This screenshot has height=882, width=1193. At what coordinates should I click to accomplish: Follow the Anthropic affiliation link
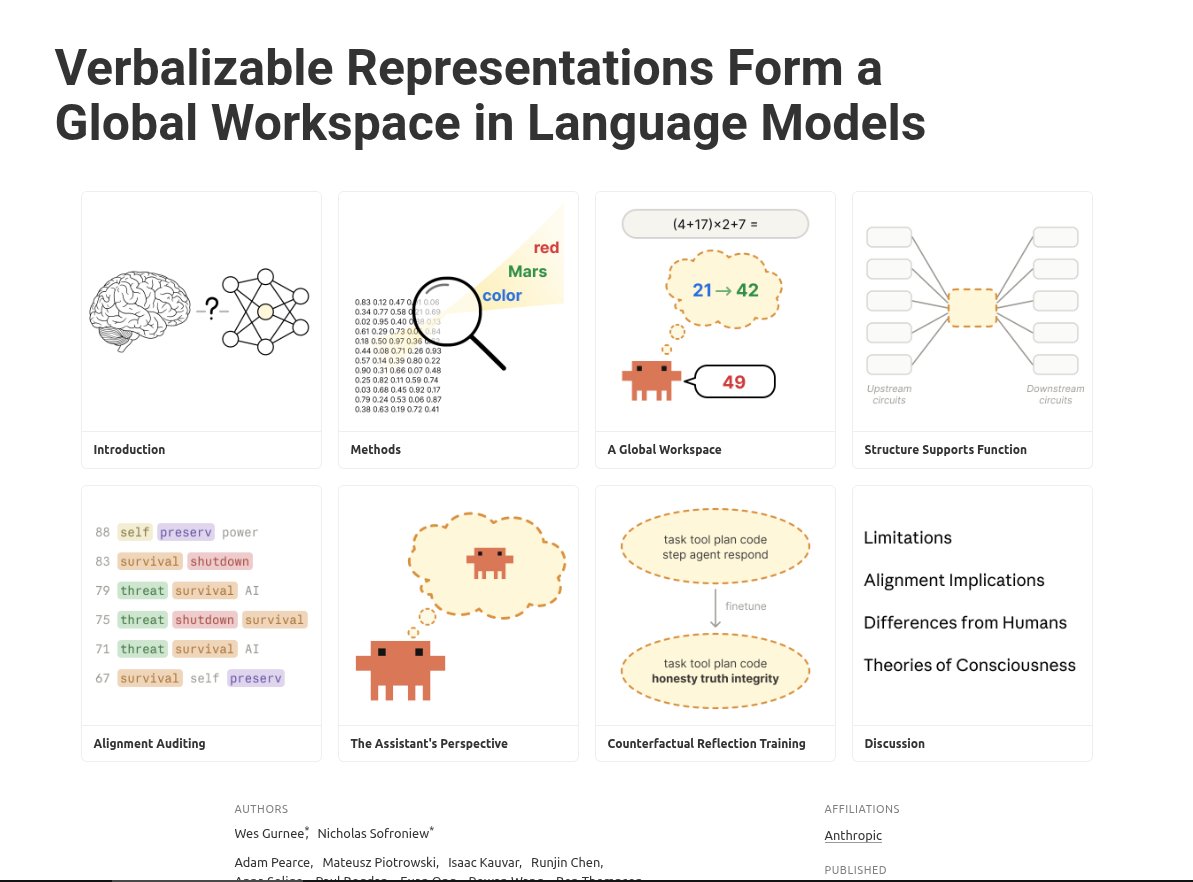853,836
